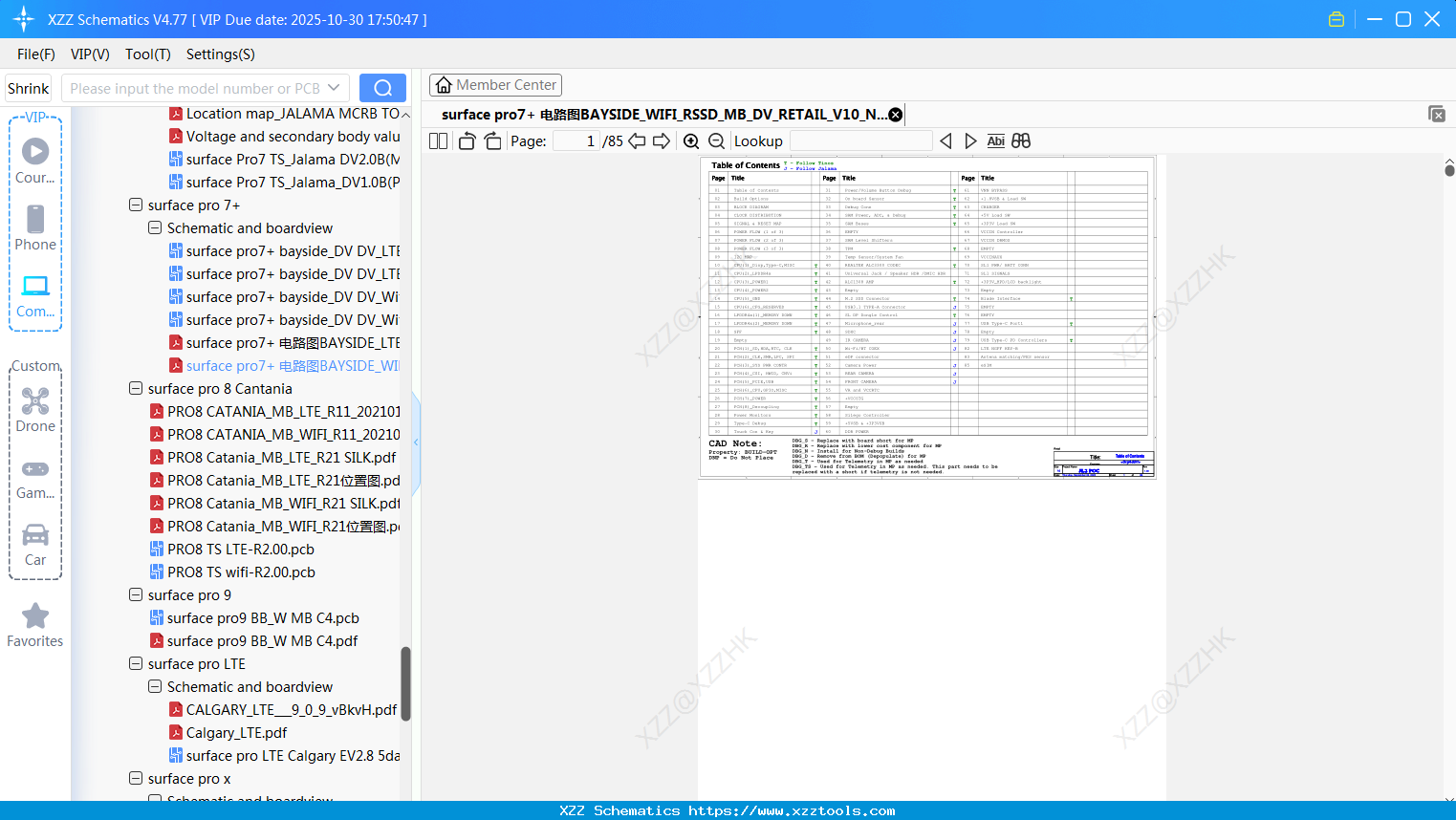Image resolution: width=1456 pixels, height=820 pixels.
Task: Open surface pro LTE Calgary EV2.8 file
Action: coord(284,755)
